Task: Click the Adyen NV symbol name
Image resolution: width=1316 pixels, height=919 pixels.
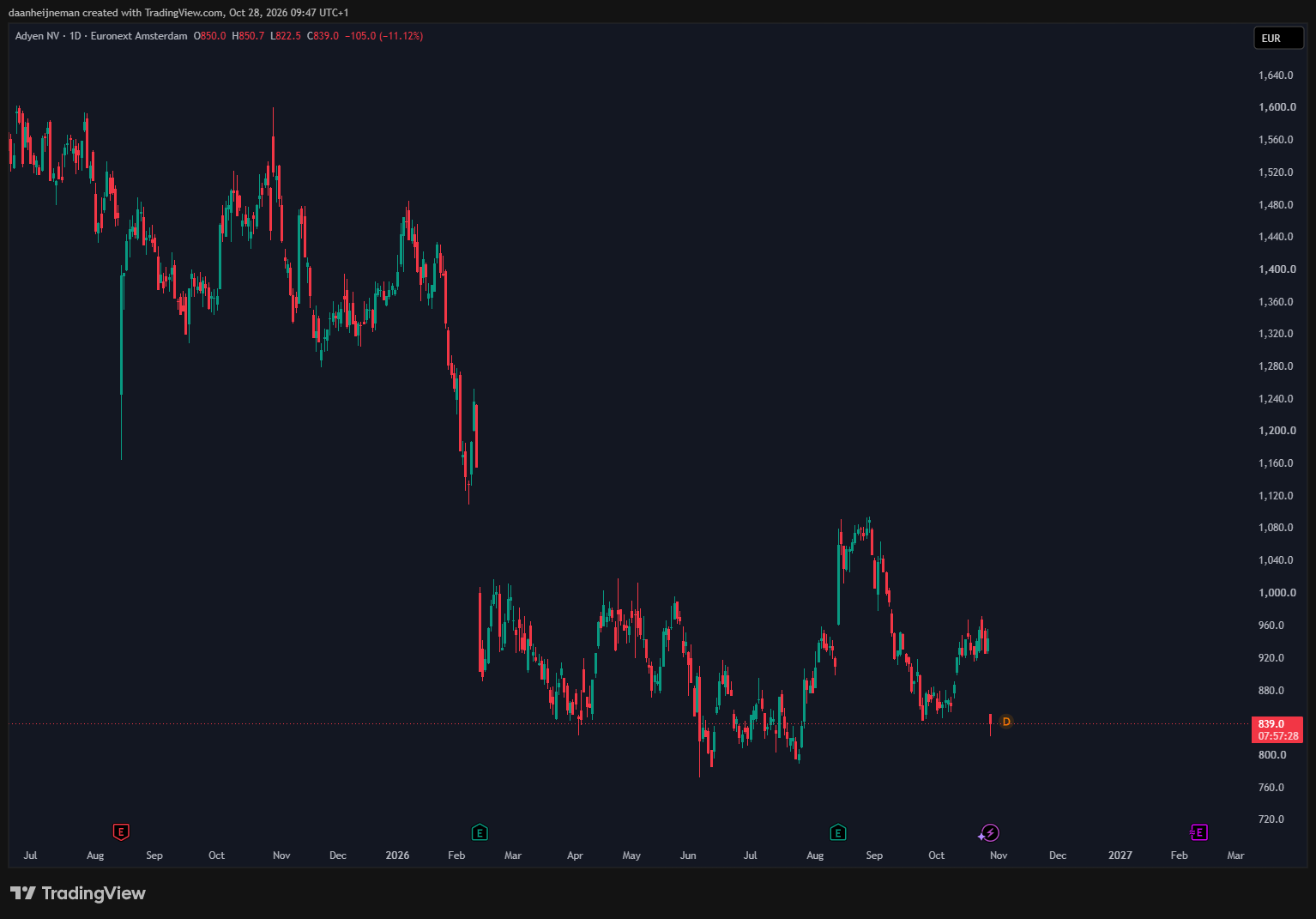Action: click(37, 36)
